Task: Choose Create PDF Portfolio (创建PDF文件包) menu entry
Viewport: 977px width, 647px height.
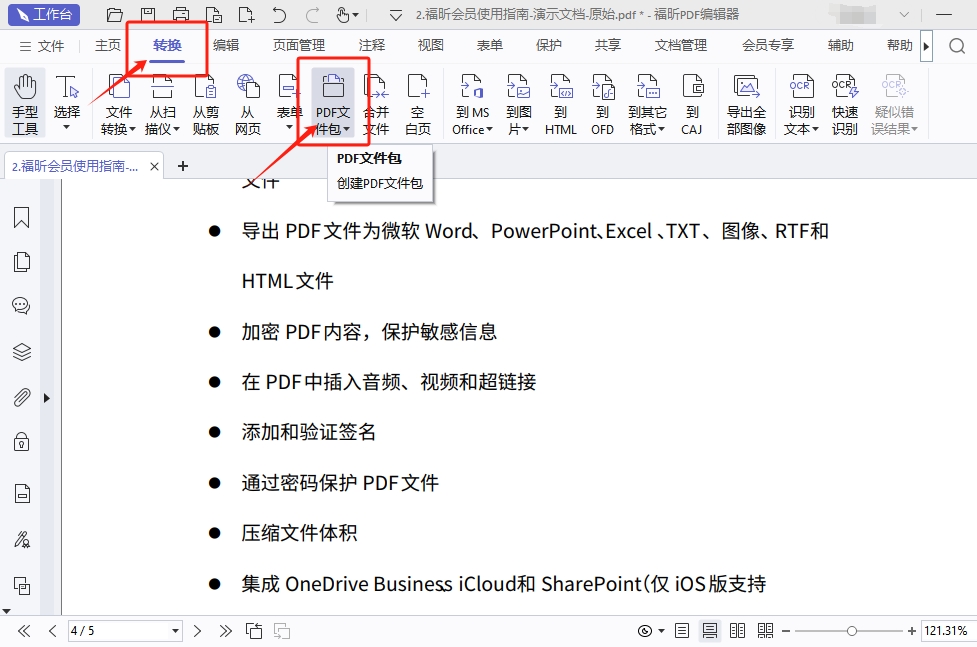Action: tap(379, 183)
